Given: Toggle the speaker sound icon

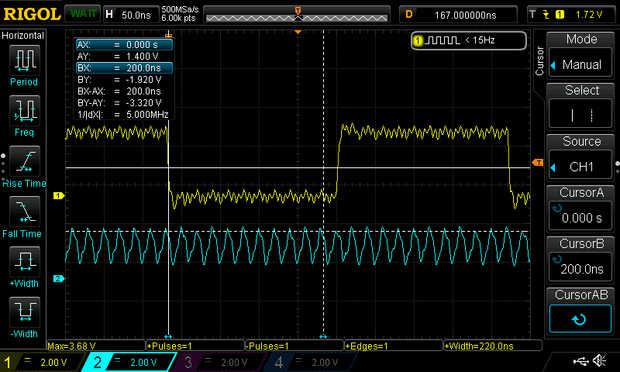Looking at the screenshot, I should (600, 360).
